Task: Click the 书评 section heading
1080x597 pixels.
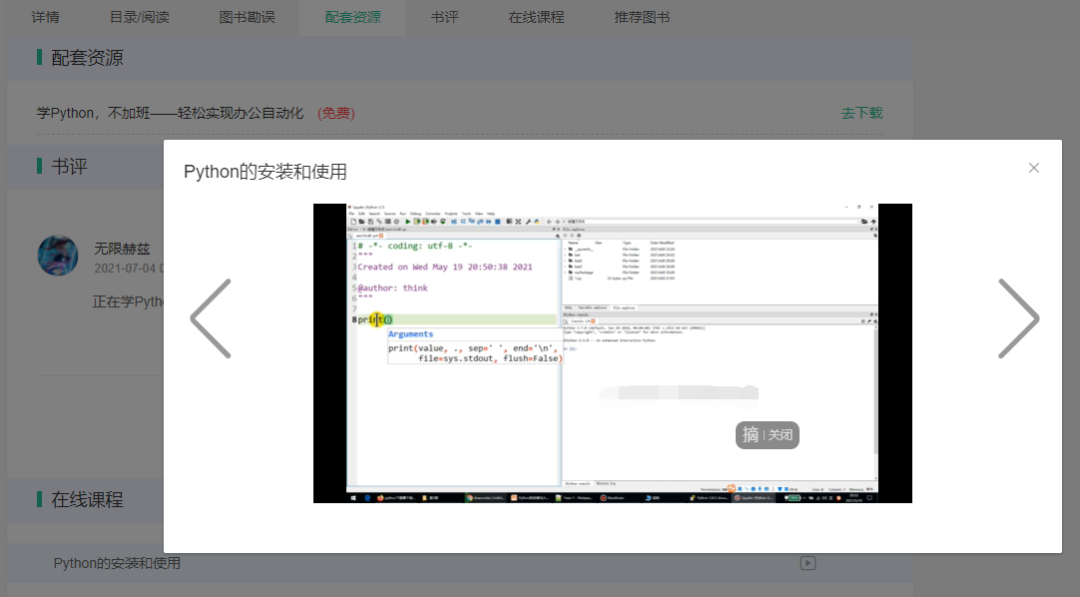Action: tap(70, 167)
